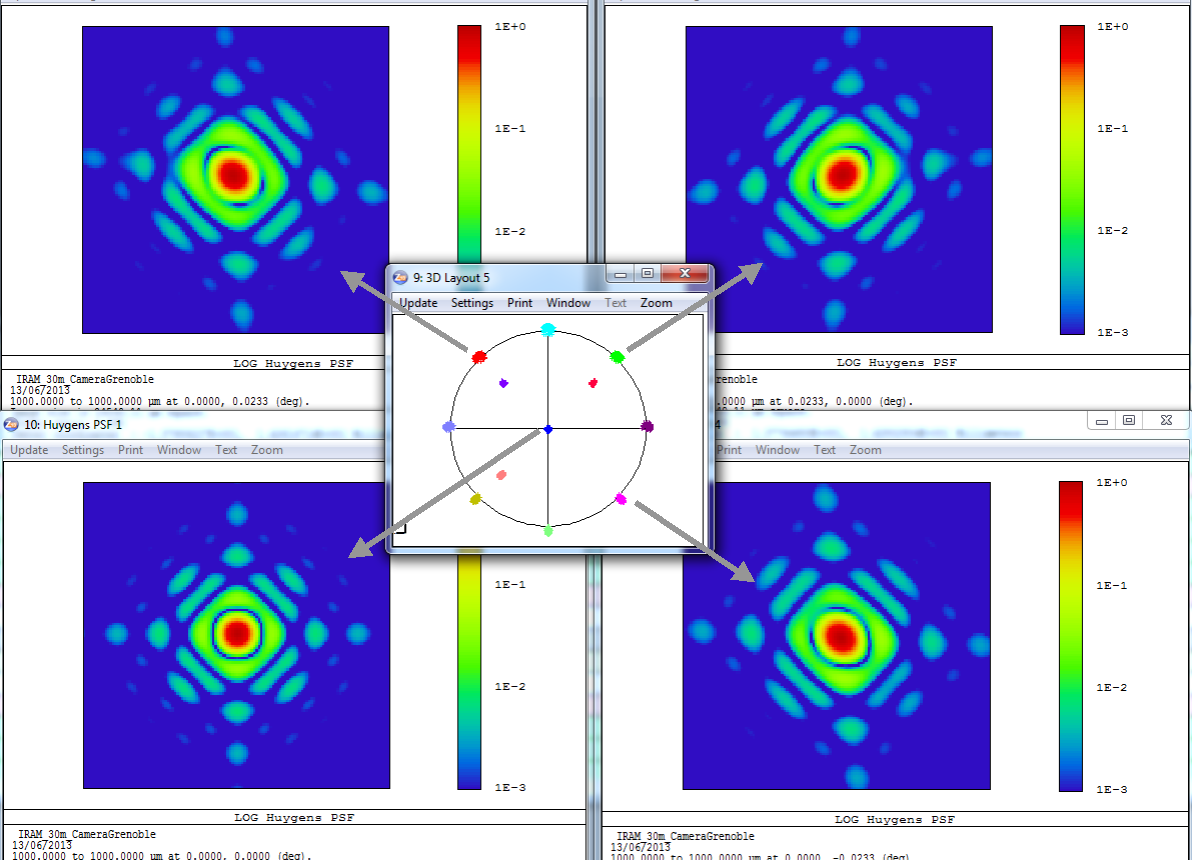1192x860 pixels.
Task: Open the Zoom menu in Huygens PSF 1
Action: coord(267,450)
